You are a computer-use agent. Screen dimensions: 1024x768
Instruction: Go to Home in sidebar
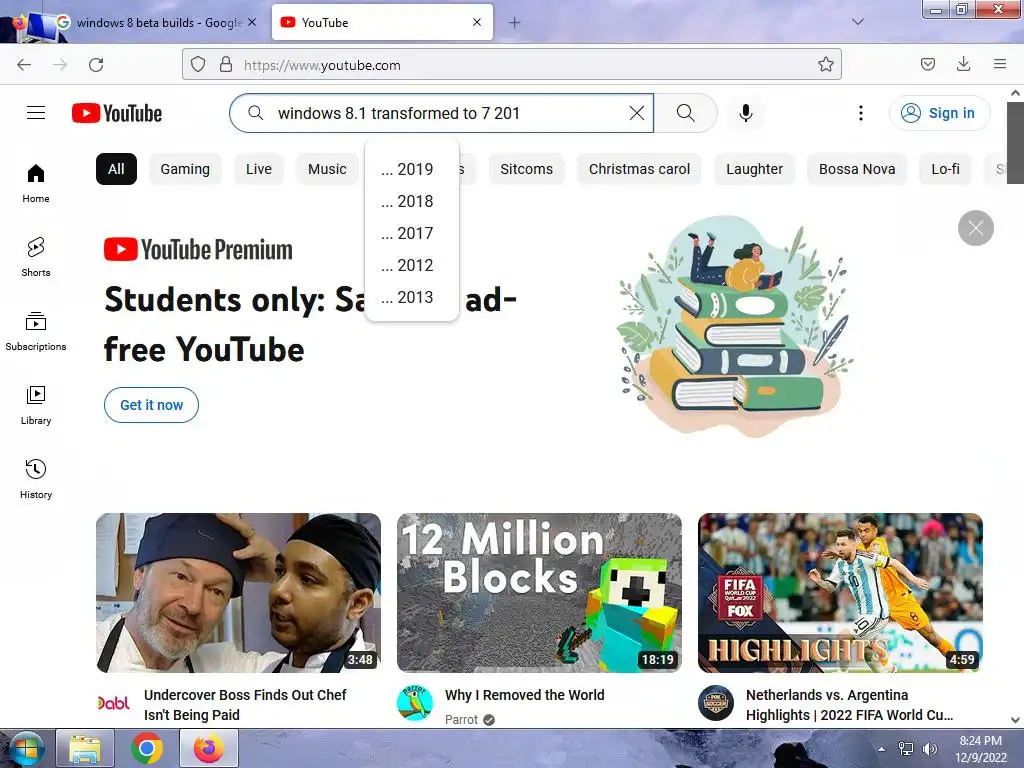coord(36,184)
